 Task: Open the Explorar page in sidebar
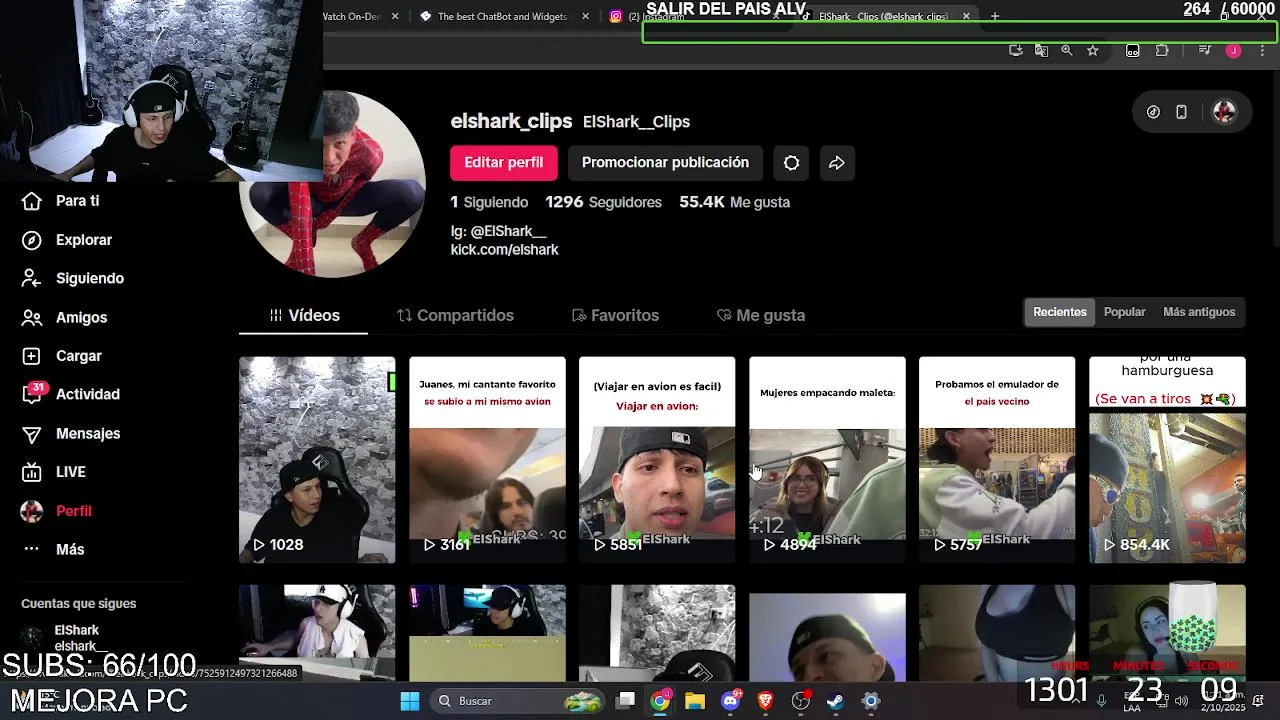tap(67, 240)
